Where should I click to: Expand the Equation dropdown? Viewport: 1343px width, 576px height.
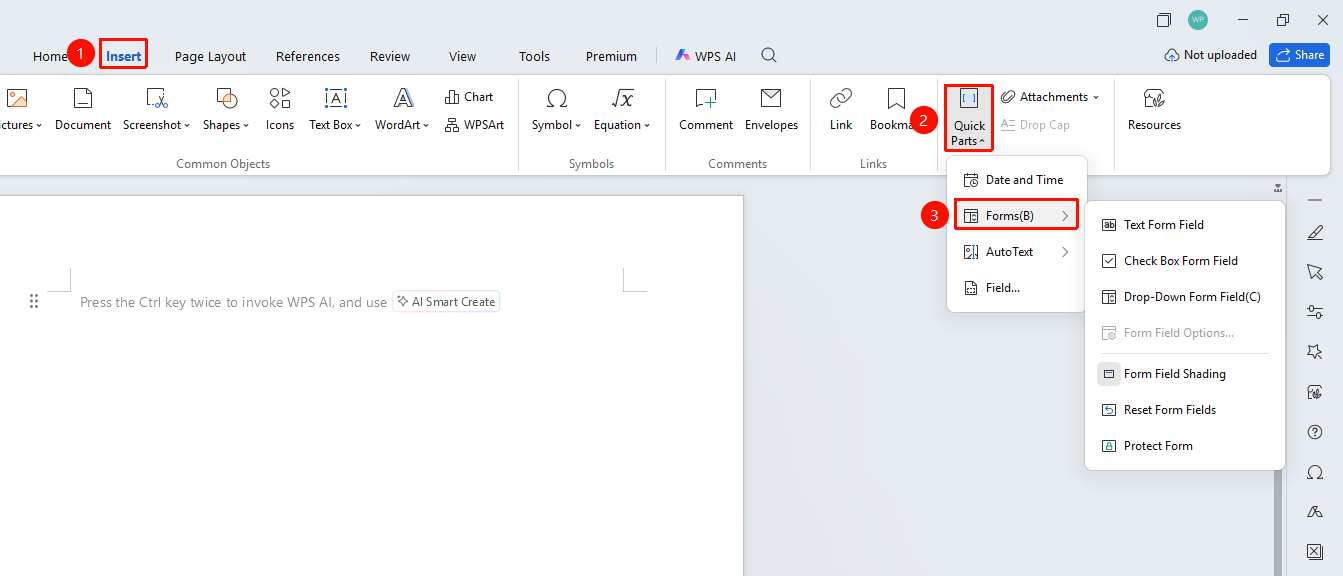[622, 109]
